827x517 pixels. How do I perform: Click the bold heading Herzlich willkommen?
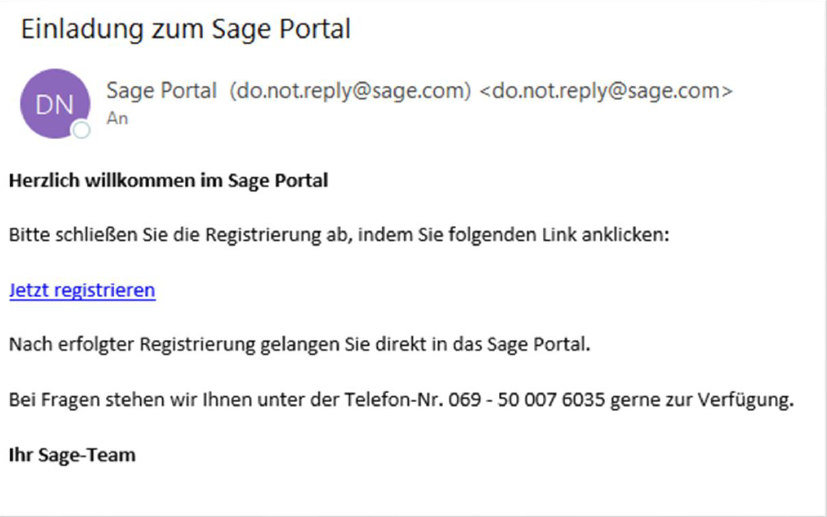(168, 181)
